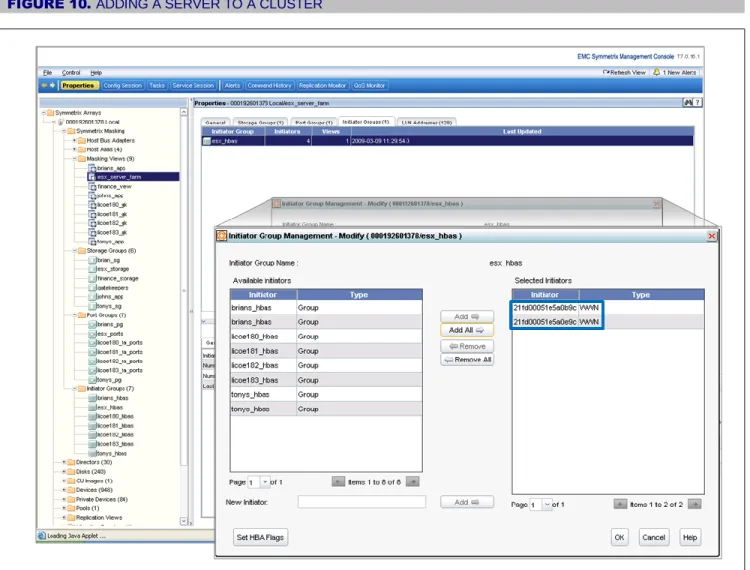The width and height of the screenshot is (750, 570).
Task: Collapse the Masking Views (9) node
Action: pos(75,159)
